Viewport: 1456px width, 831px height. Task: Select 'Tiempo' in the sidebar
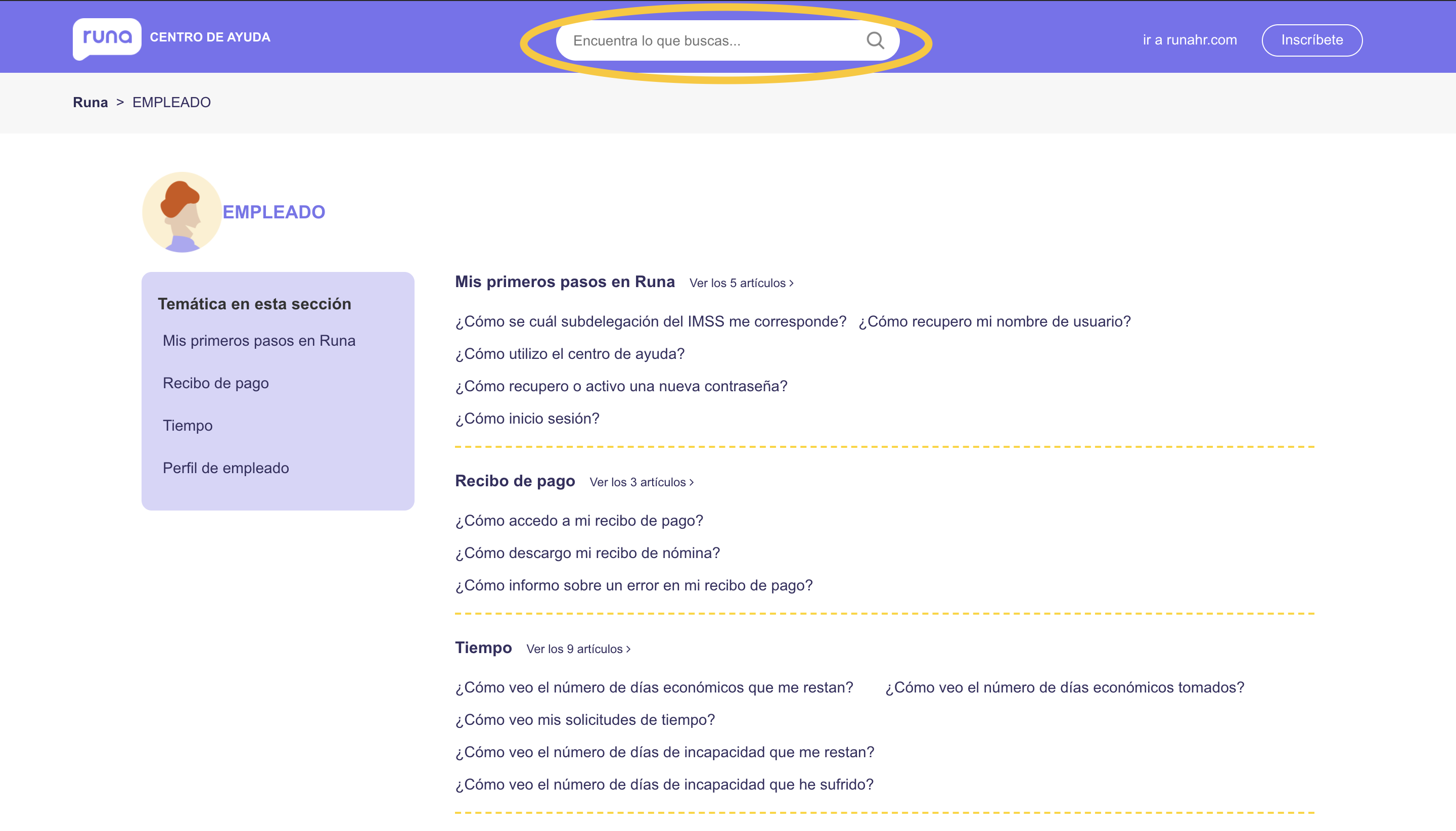tap(188, 425)
